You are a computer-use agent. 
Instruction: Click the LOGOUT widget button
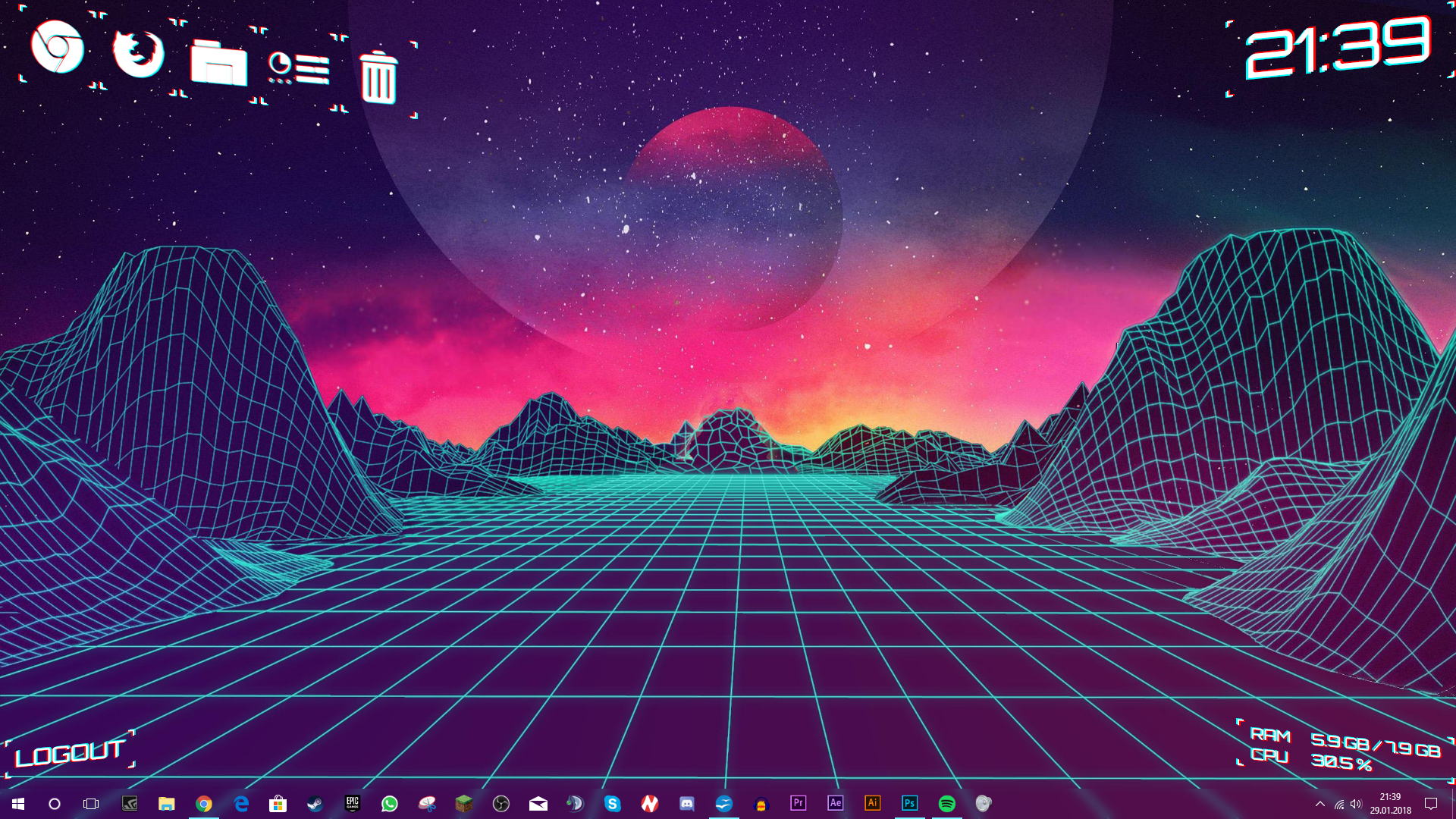tap(70, 753)
